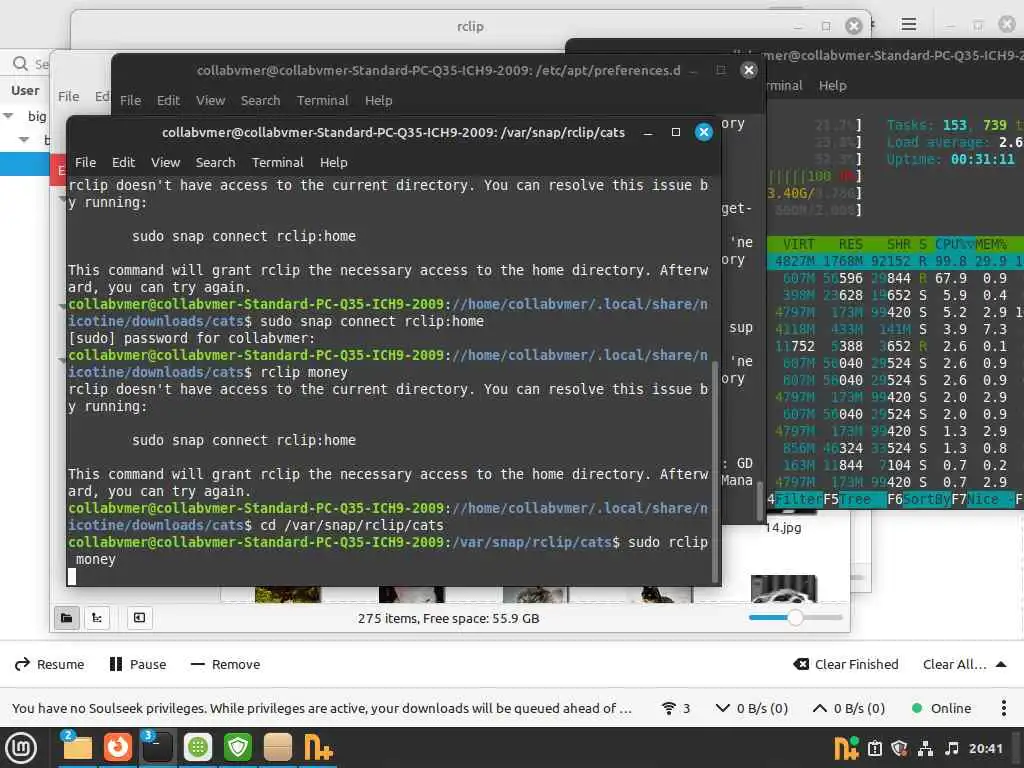
Task: Toggle the Online status indicator
Action: [x=941, y=708]
